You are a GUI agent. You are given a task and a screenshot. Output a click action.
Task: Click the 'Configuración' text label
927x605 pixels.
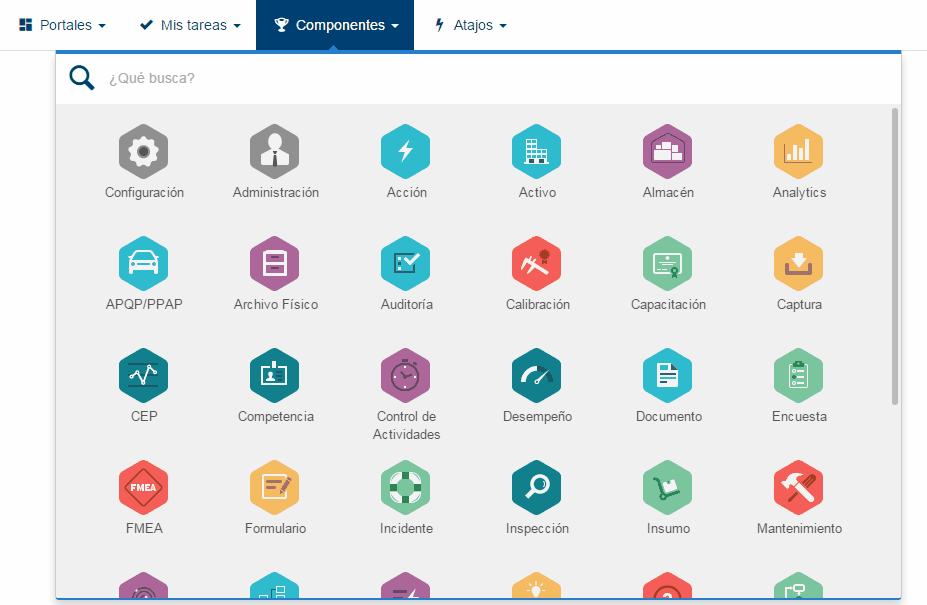click(144, 193)
